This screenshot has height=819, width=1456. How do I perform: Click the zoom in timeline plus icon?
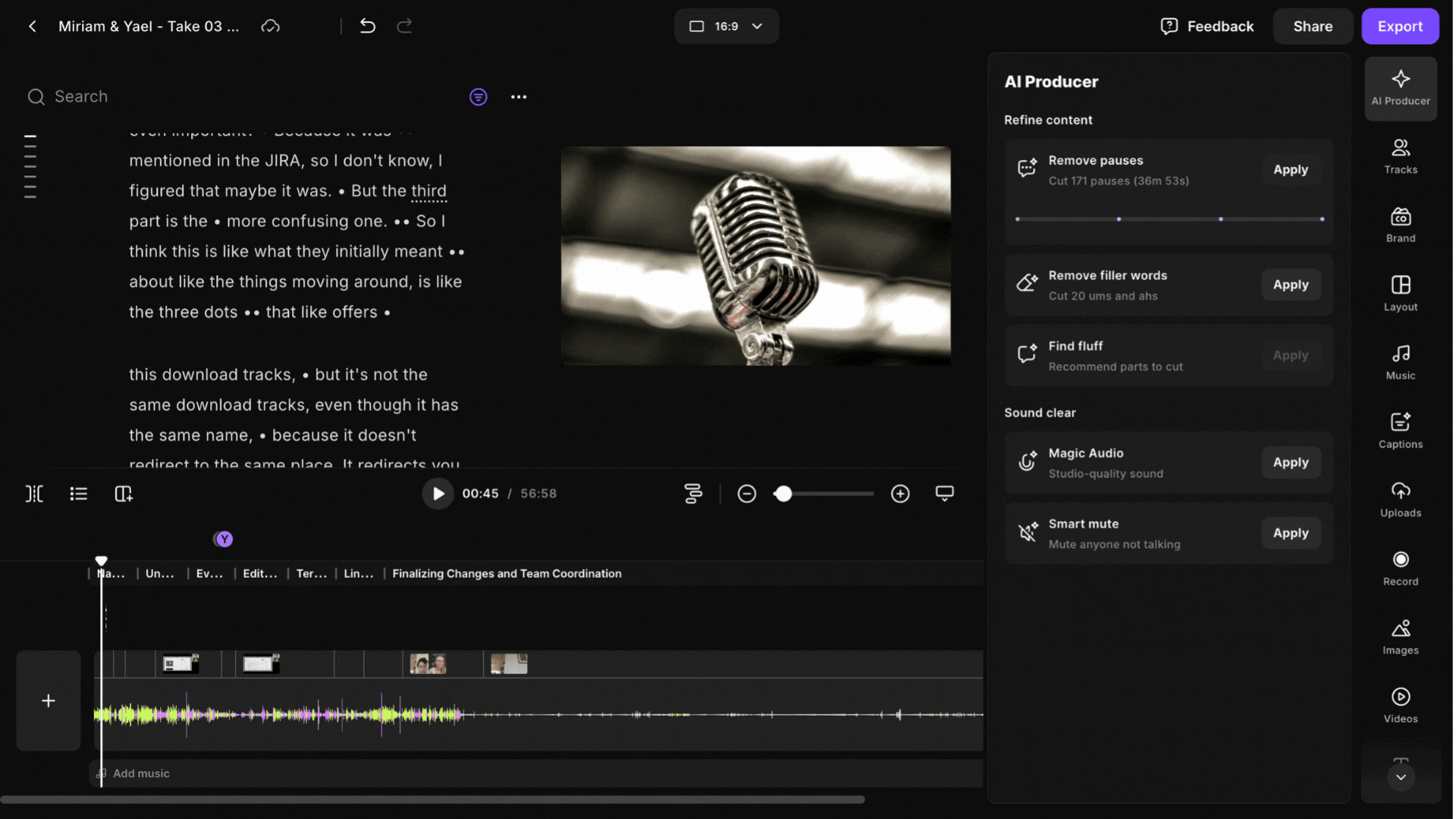(x=900, y=494)
